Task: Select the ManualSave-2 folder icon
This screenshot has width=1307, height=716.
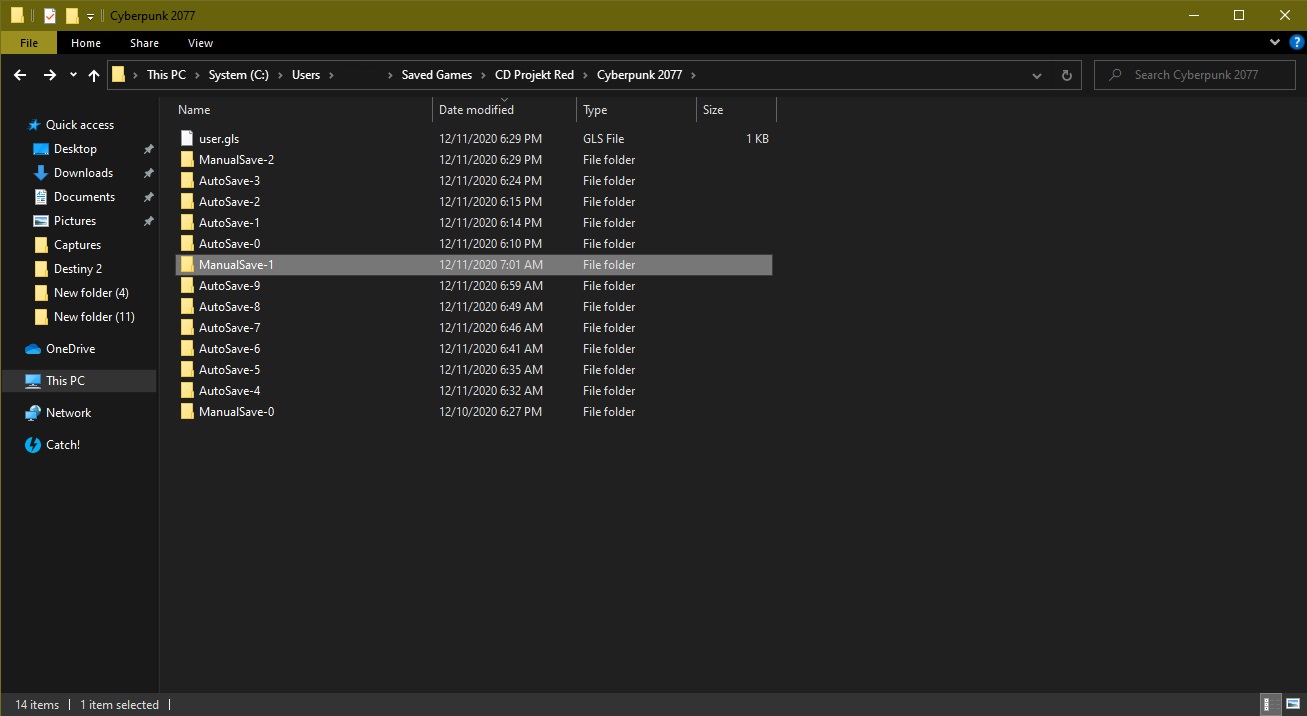Action: 187,160
